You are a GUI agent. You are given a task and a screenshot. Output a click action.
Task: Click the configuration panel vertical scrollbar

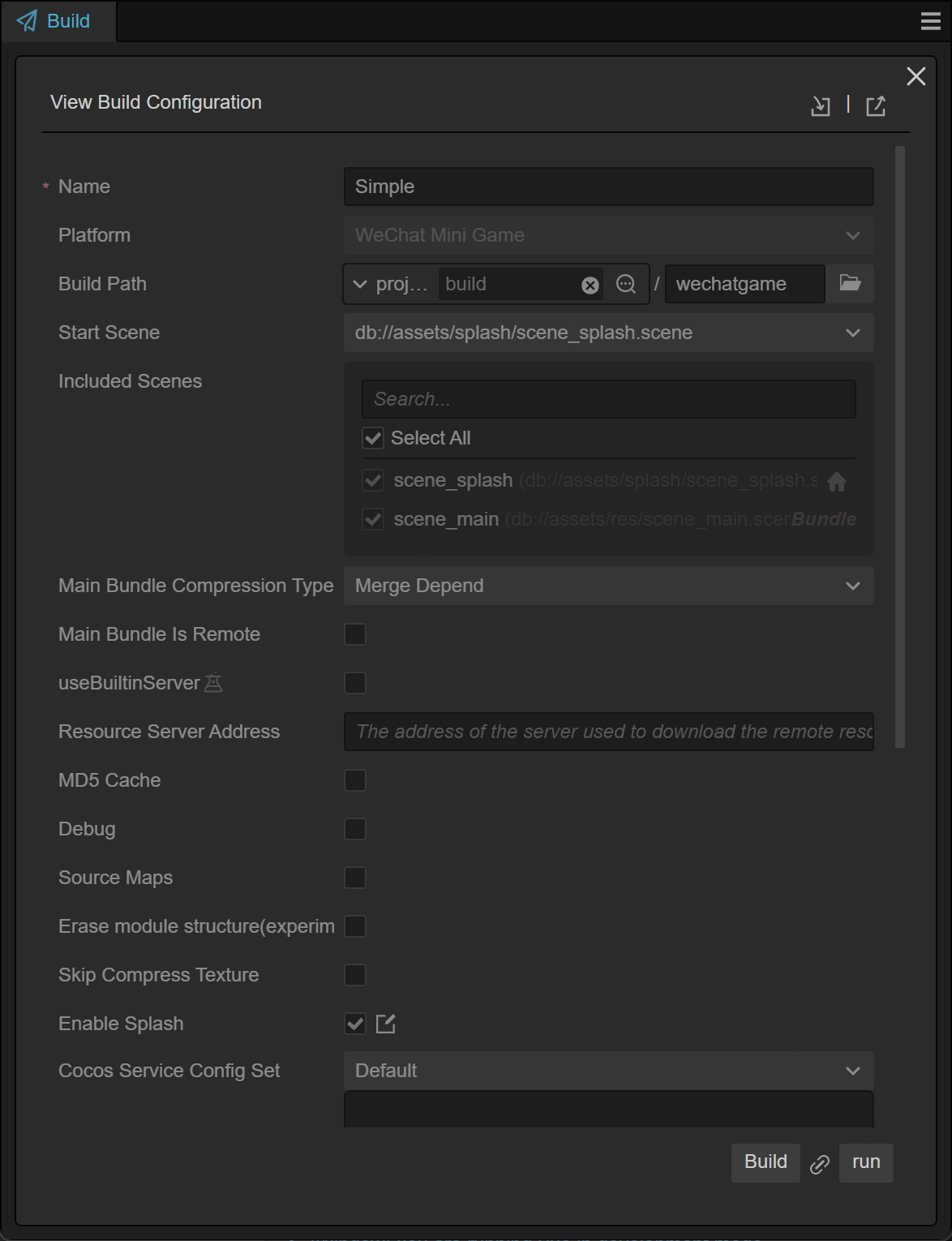pos(899,446)
